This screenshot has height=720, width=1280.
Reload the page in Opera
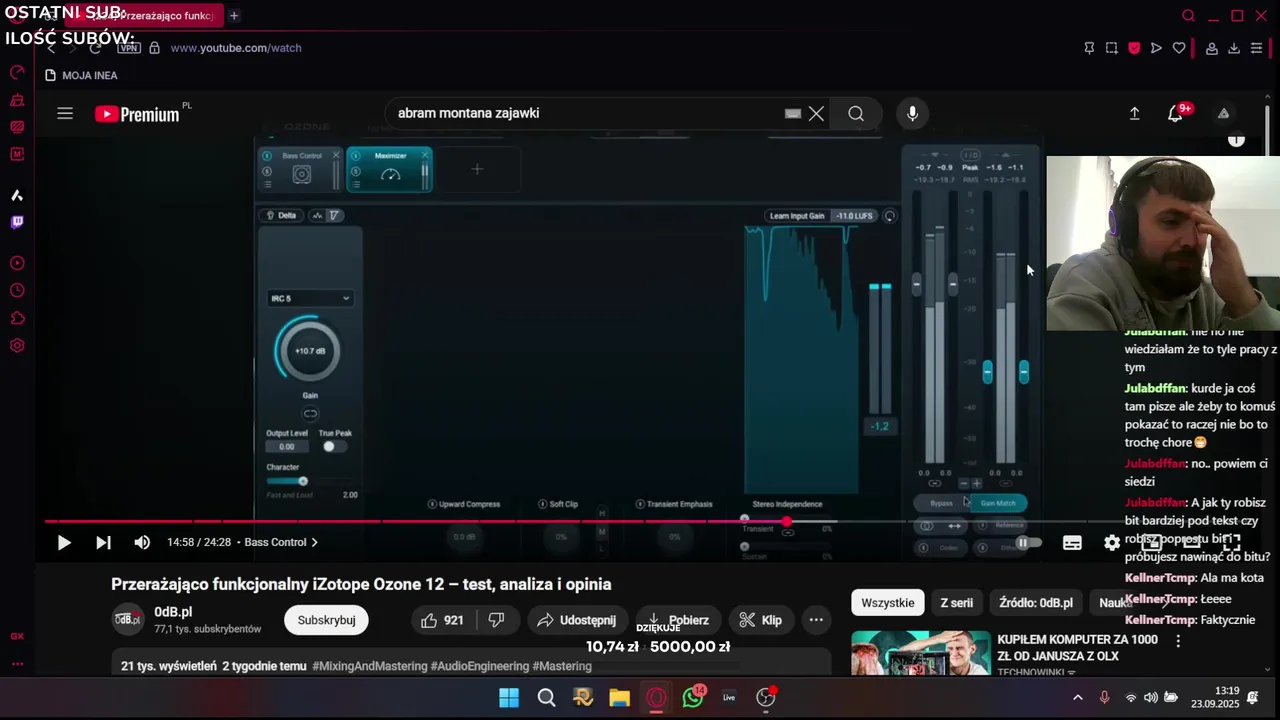coord(95,47)
